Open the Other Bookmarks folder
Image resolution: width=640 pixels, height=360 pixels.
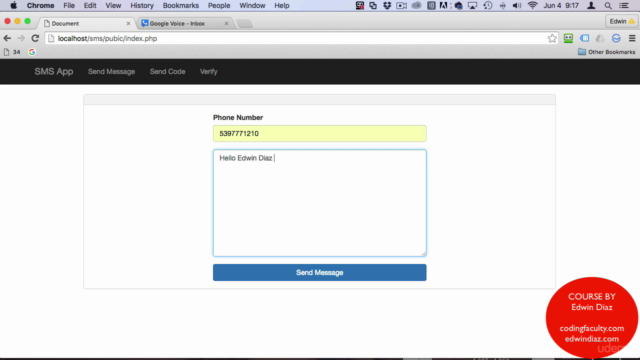pos(607,52)
